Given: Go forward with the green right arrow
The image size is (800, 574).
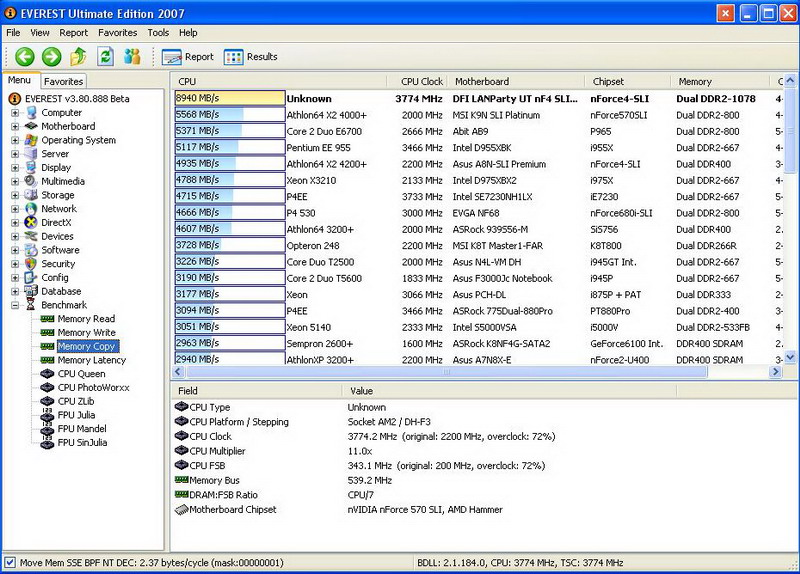Looking at the screenshot, I should click(x=52, y=57).
